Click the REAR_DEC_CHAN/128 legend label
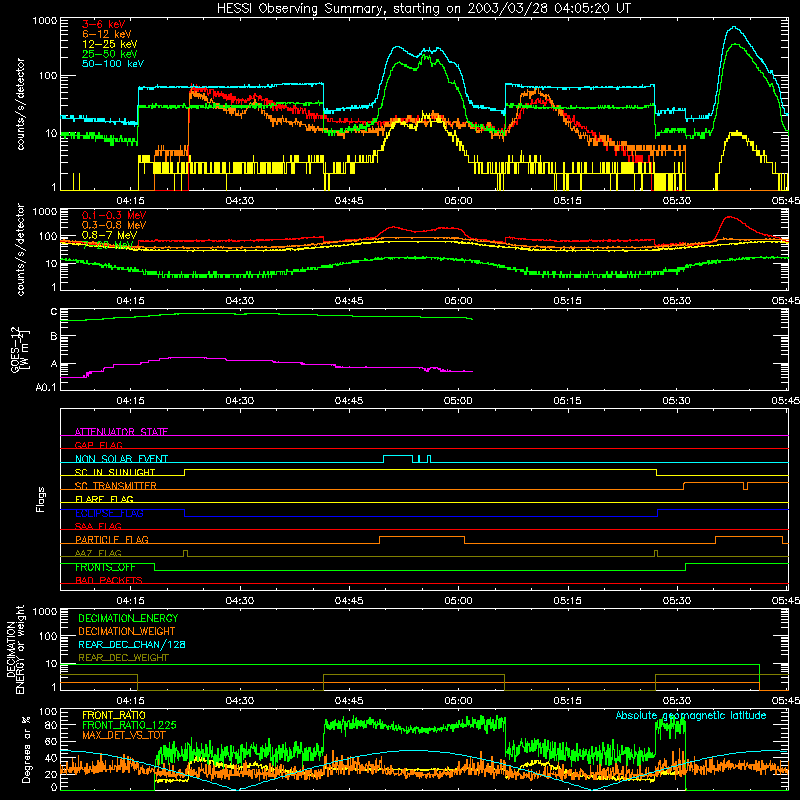800x800 pixels. (132, 644)
